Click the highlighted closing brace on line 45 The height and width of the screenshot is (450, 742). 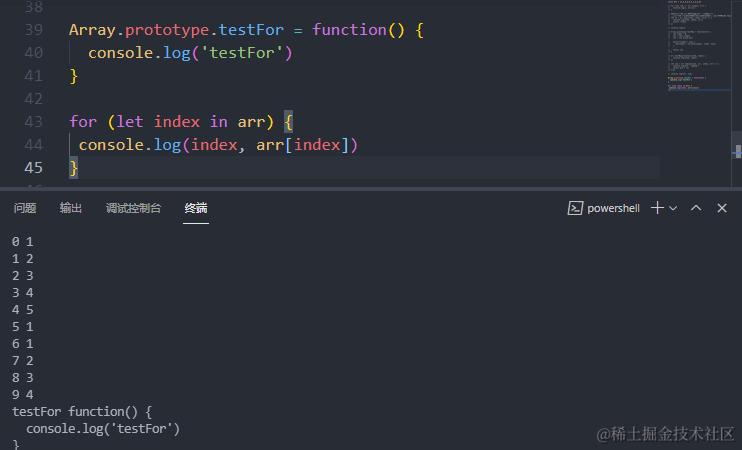[x=73, y=168]
